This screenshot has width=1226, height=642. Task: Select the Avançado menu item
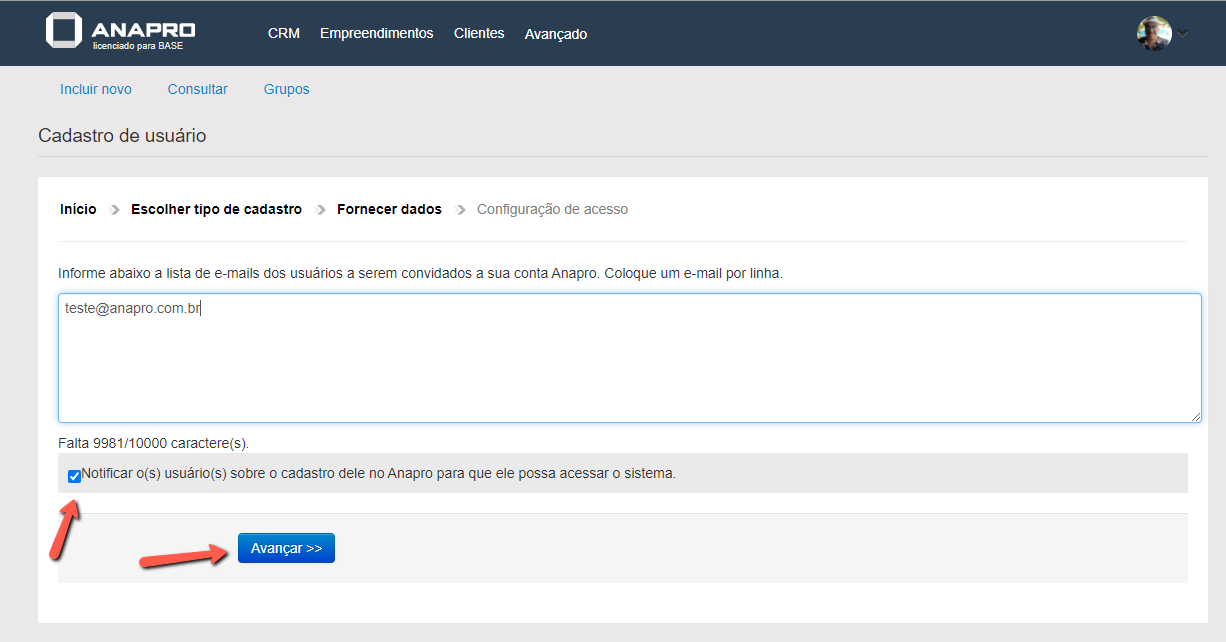pos(556,34)
